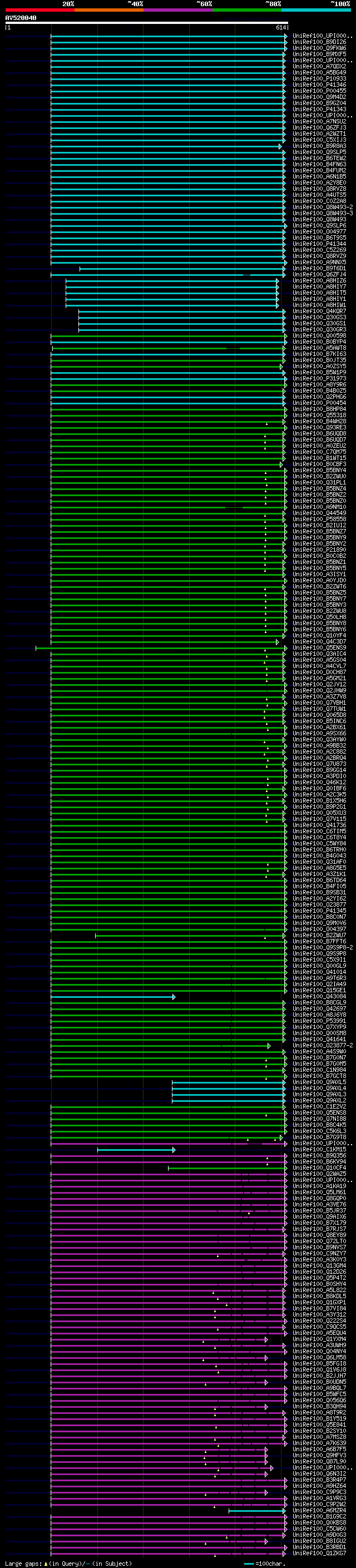Select hit label UniRef100_Q1ZK67

coord(319,1554)
